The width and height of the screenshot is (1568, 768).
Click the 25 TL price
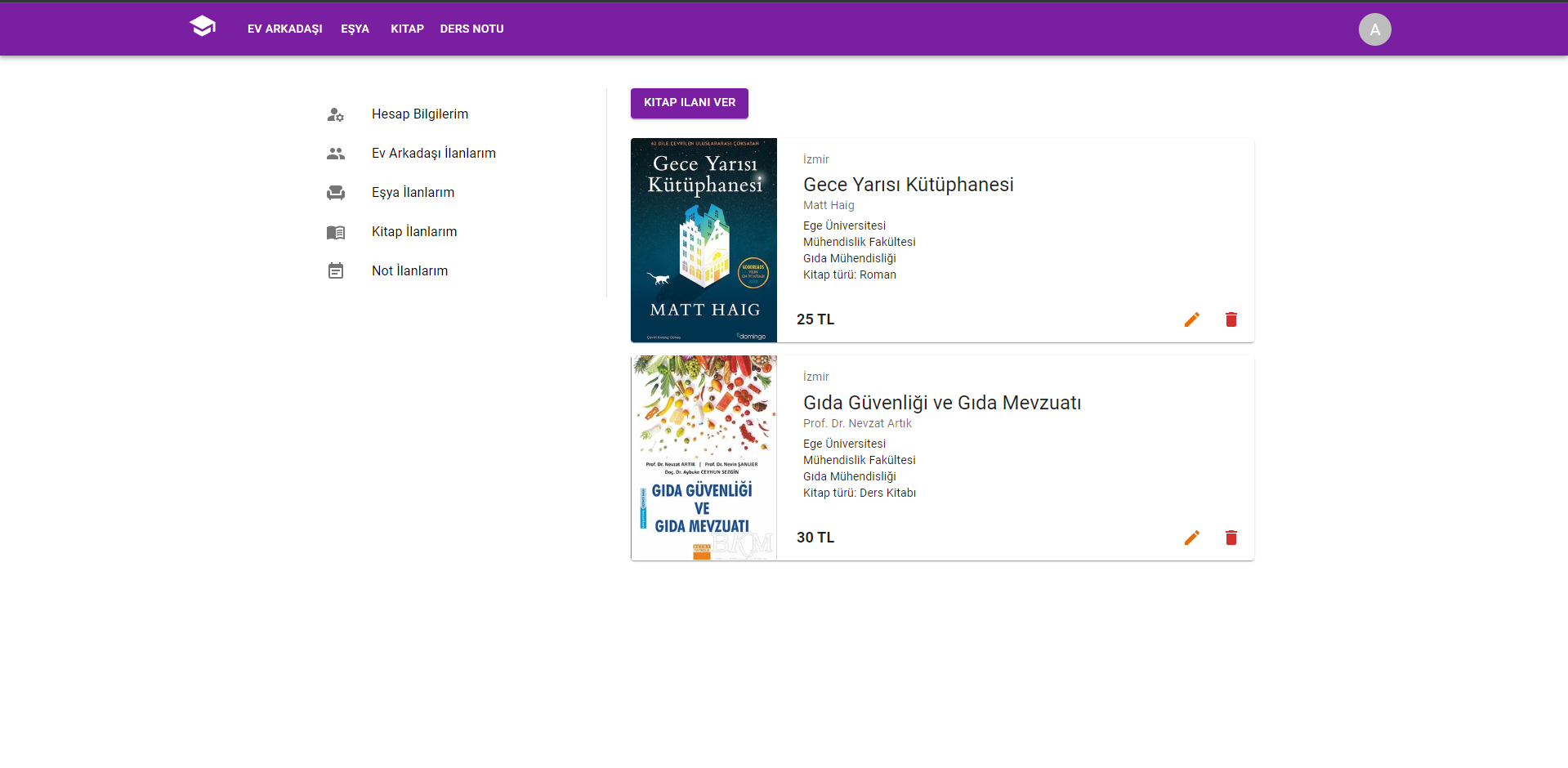(815, 319)
